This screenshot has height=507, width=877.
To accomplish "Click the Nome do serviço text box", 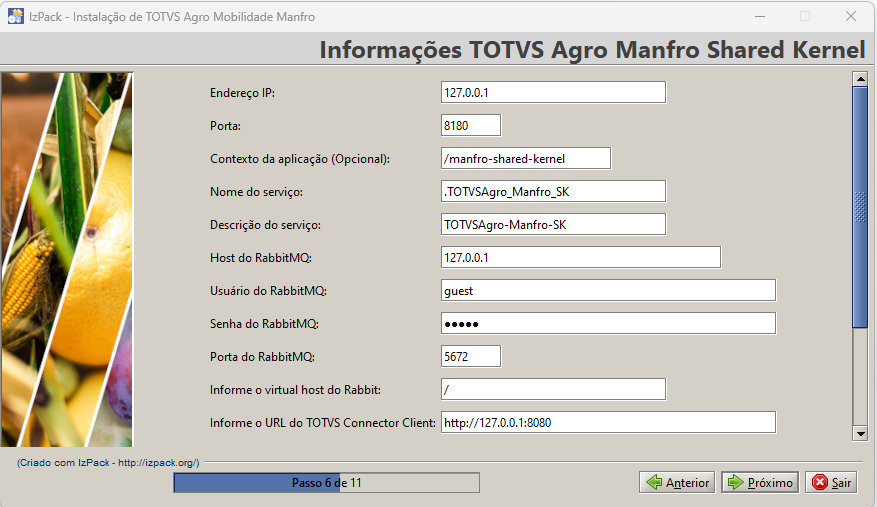I will click(553, 191).
